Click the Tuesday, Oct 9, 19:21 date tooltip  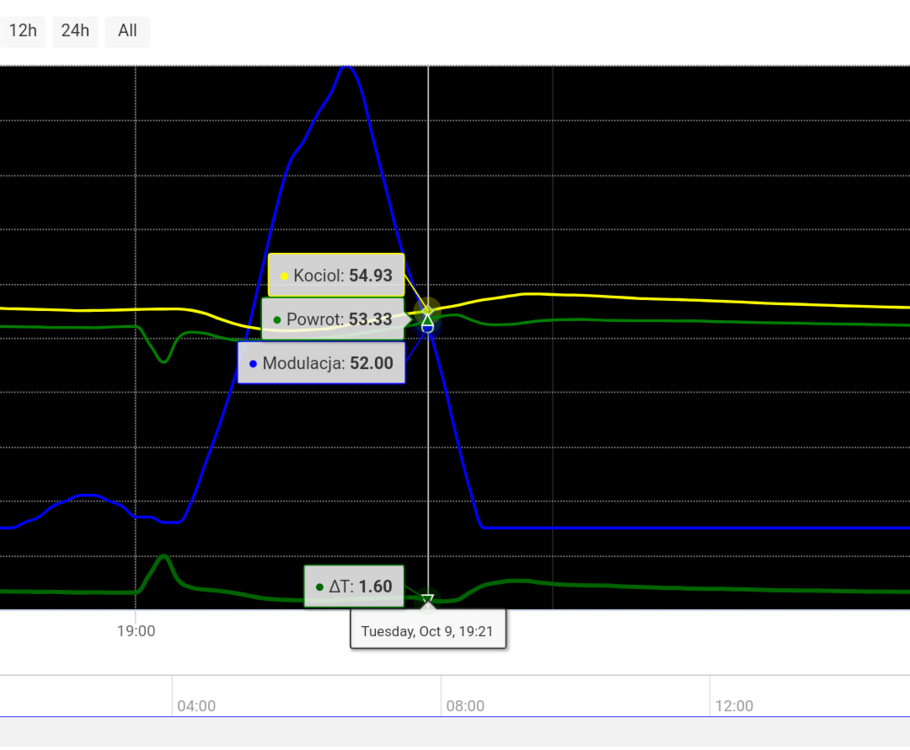[x=427, y=631]
